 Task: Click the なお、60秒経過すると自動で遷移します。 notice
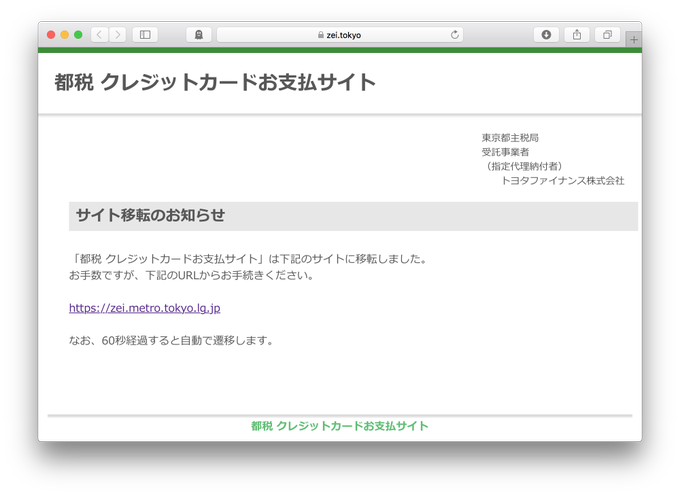coord(173,341)
